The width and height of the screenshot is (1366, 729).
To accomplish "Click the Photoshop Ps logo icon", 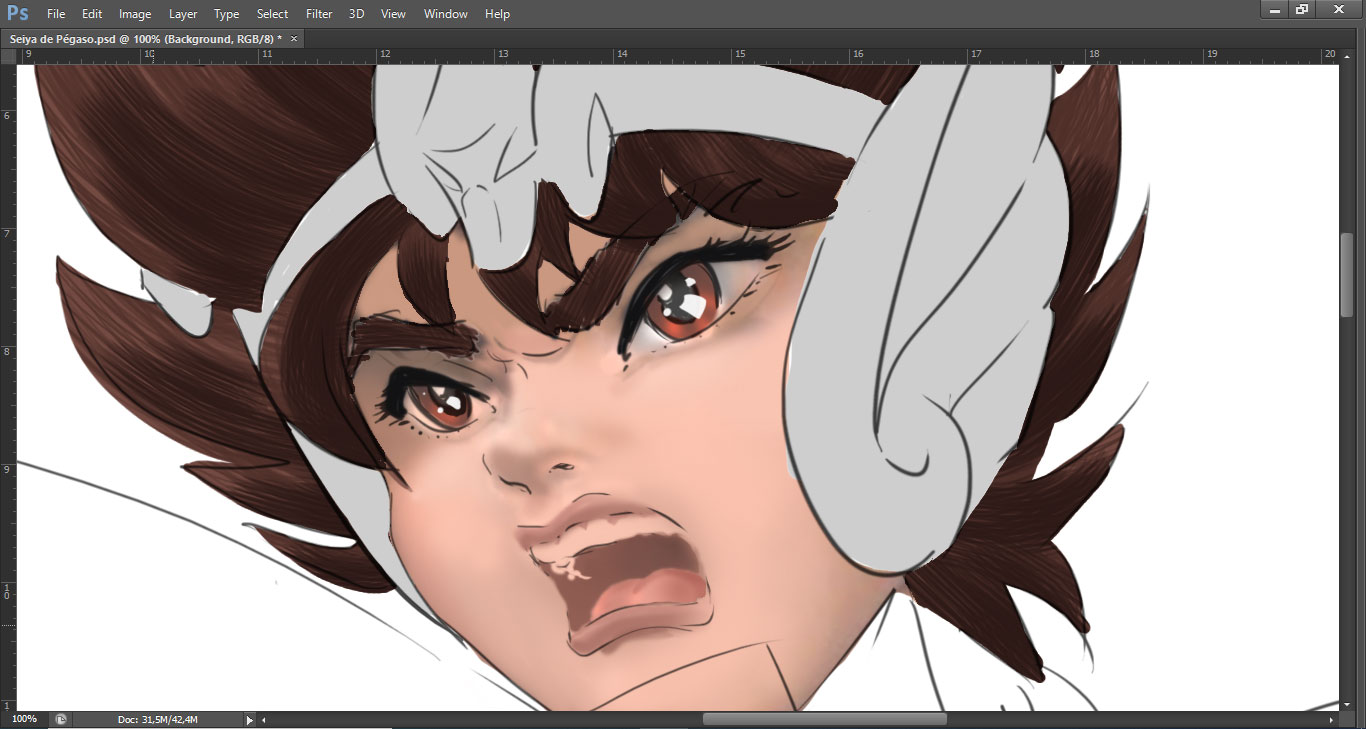I will 17,14.
